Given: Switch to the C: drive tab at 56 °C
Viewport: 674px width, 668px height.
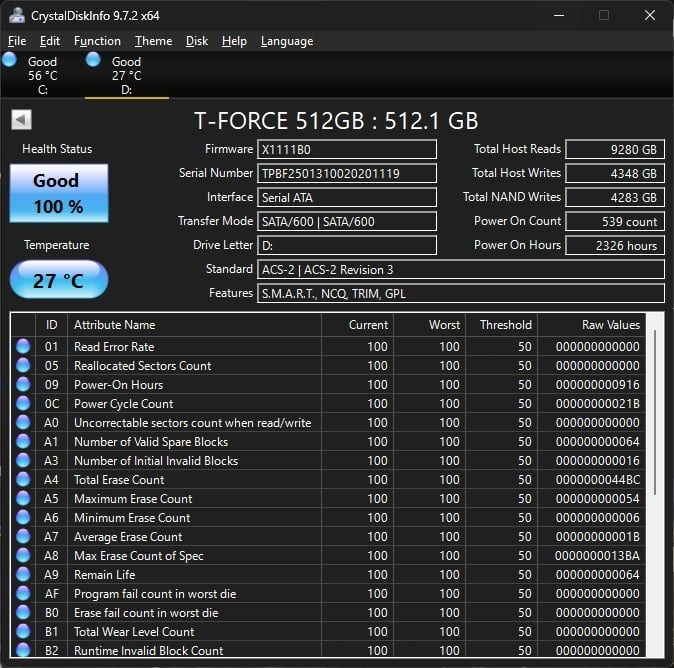Looking at the screenshot, I should click(x=43, y=75).
